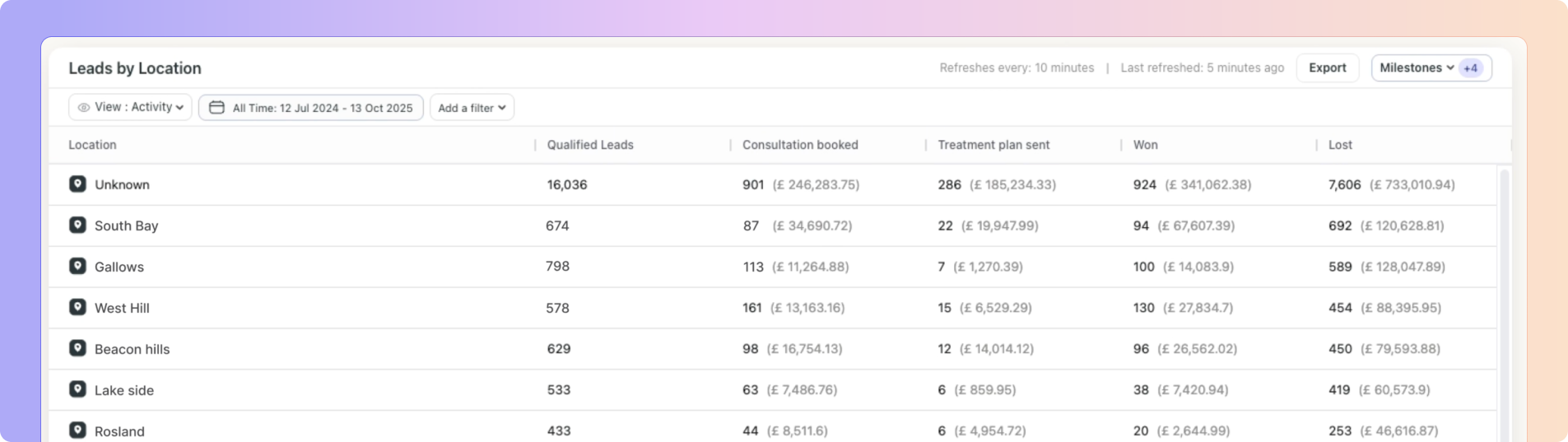This screenshot has width=1568, height=442.
Task: Open the View: Activity dropdown
Action: point(131,107)
